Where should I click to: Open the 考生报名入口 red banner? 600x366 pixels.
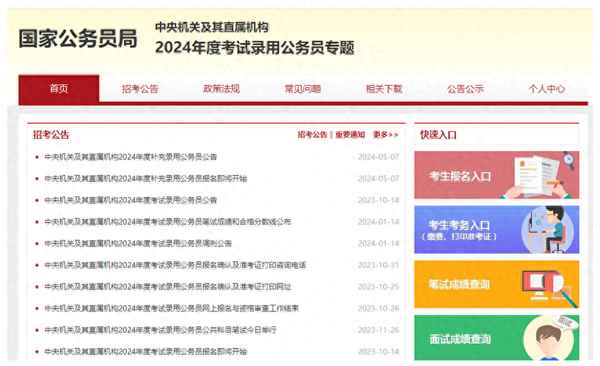coord(497,175)
